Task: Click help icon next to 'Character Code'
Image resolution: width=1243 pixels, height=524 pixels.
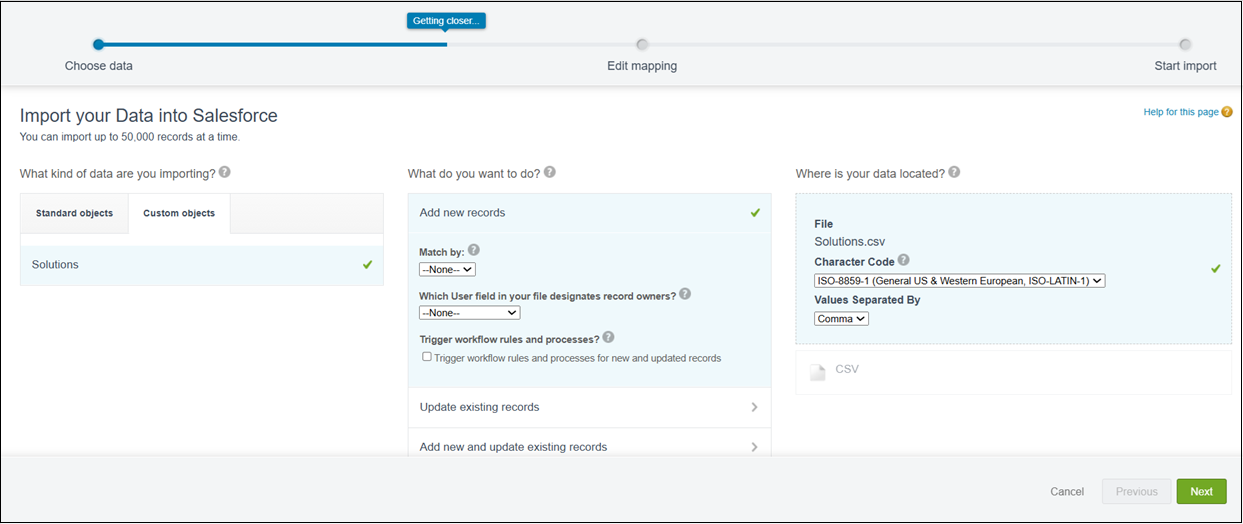Action: [904, 261]
